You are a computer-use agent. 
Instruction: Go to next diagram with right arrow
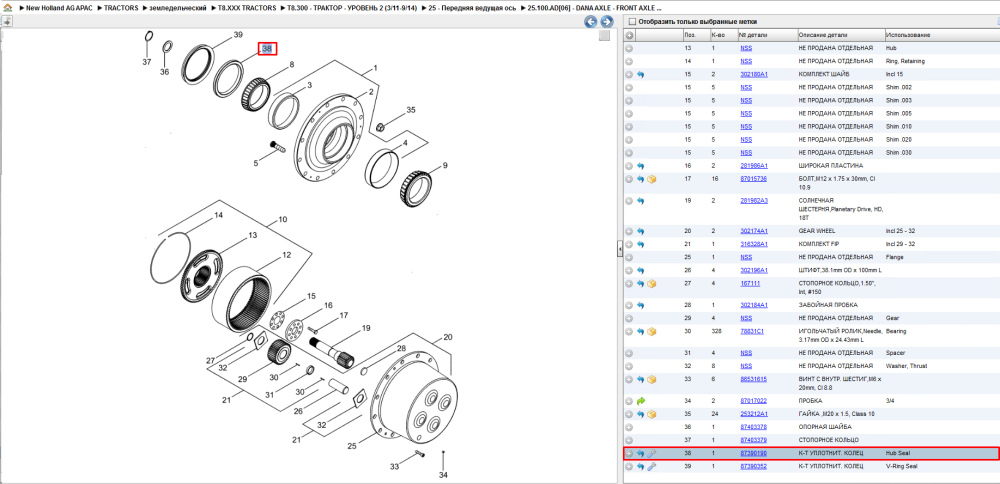pyautogui.click(x=607, y=22)
